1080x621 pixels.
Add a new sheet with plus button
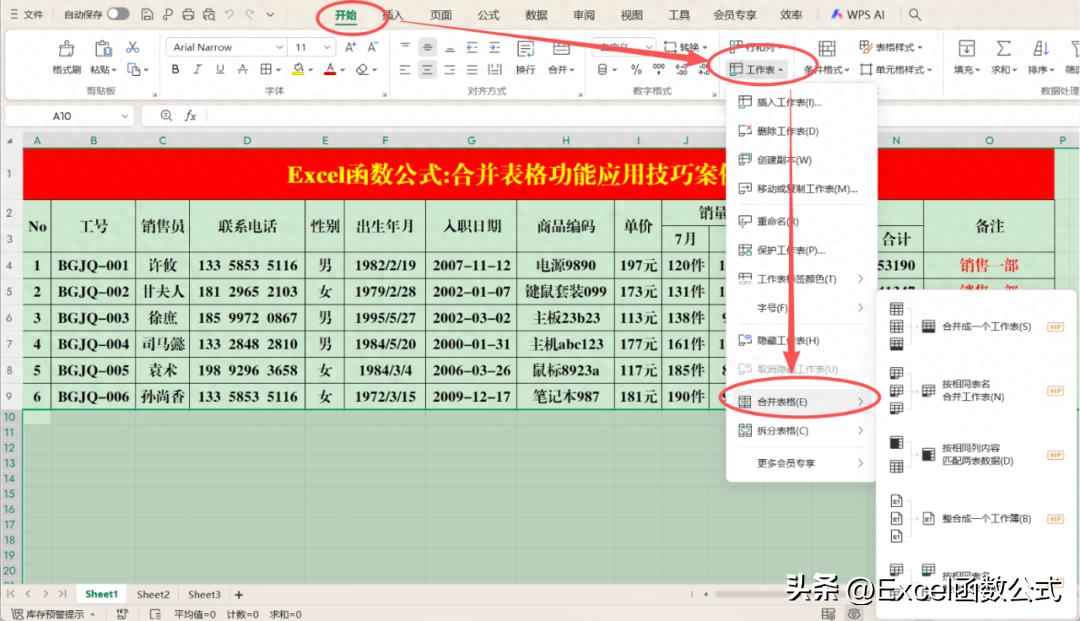(238, 594)
